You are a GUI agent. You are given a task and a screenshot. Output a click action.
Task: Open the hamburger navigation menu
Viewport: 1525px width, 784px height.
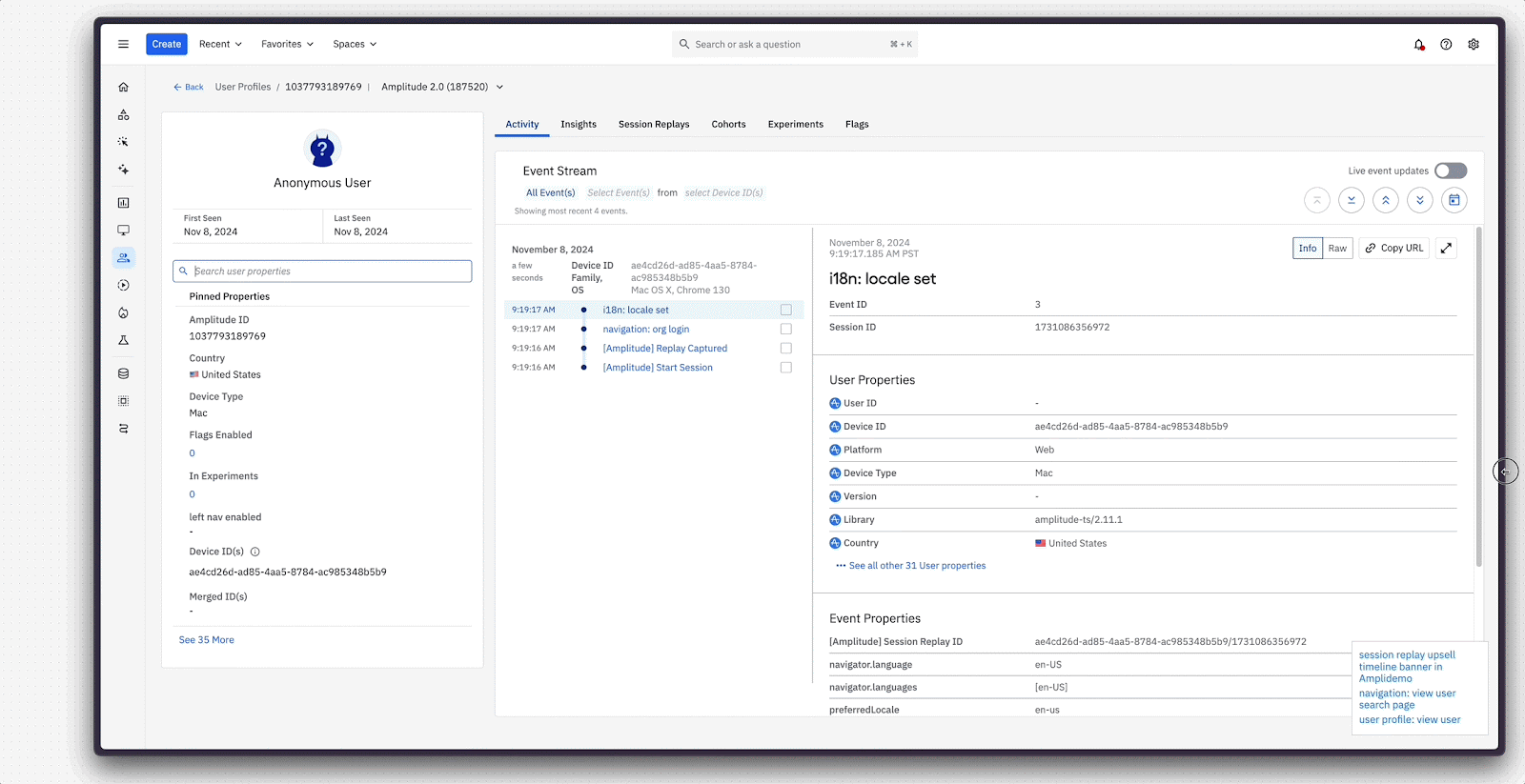pos(123,44)
